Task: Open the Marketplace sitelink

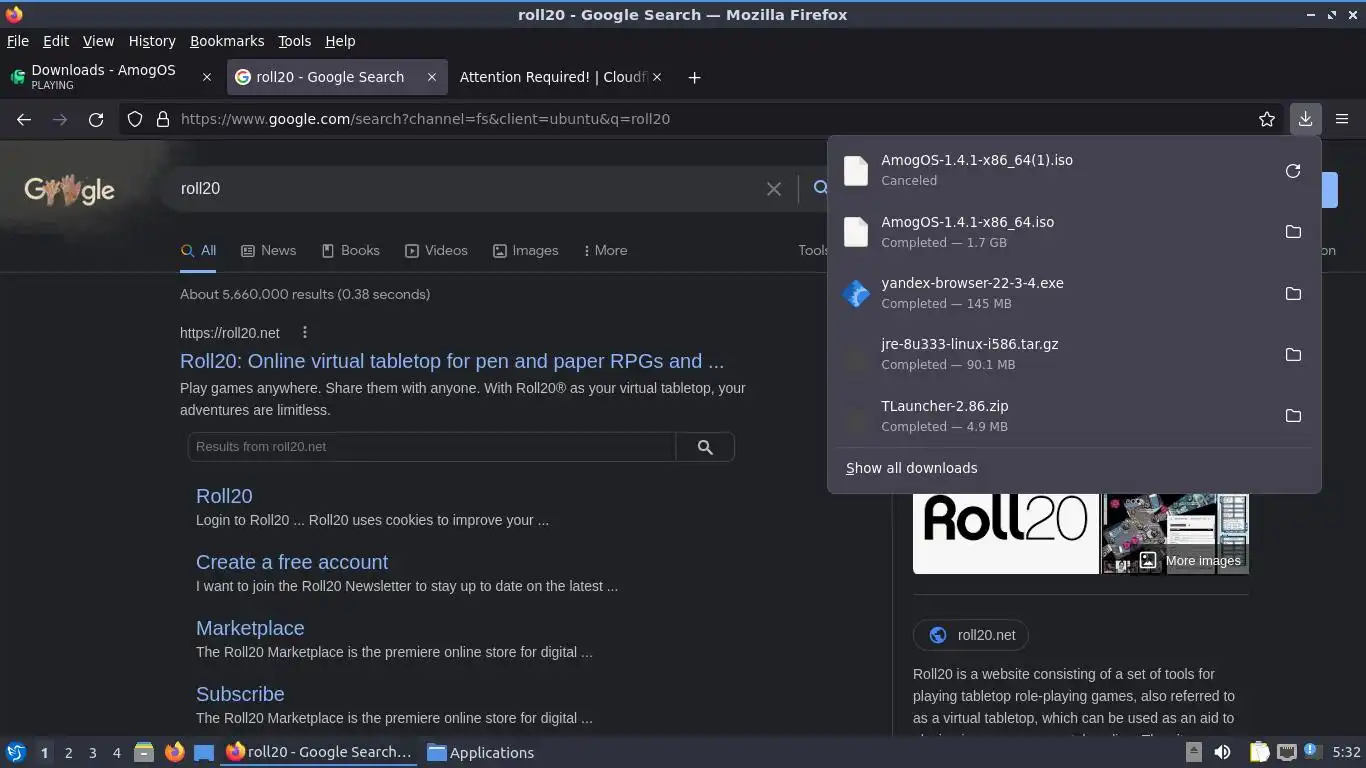Action: pyautogui.click(x=250, y=628)
